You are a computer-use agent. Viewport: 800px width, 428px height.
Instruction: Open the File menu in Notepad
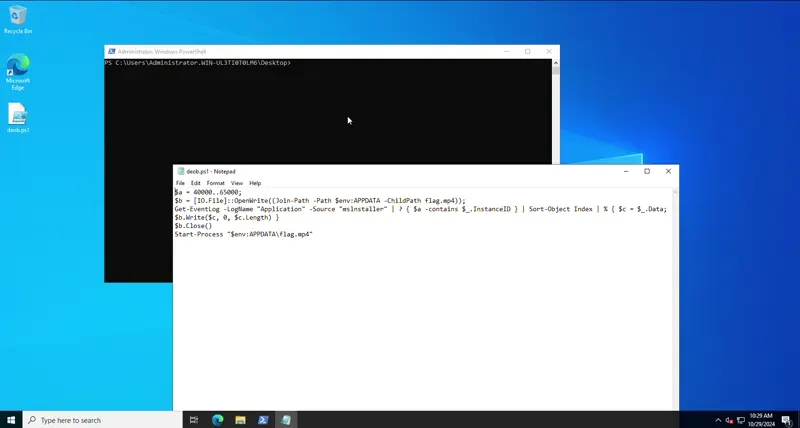pos(180,183)
